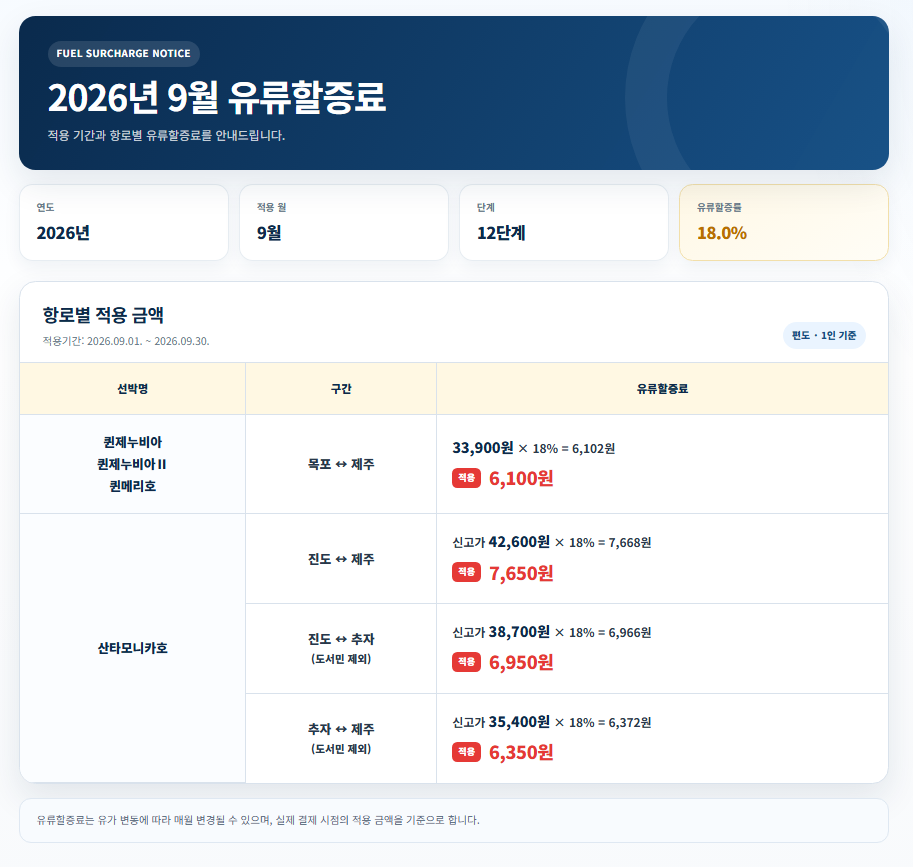Select the 산타모니카호 vessel cell
This screenshot has width=913, height=867.
[x=133, y=648]
